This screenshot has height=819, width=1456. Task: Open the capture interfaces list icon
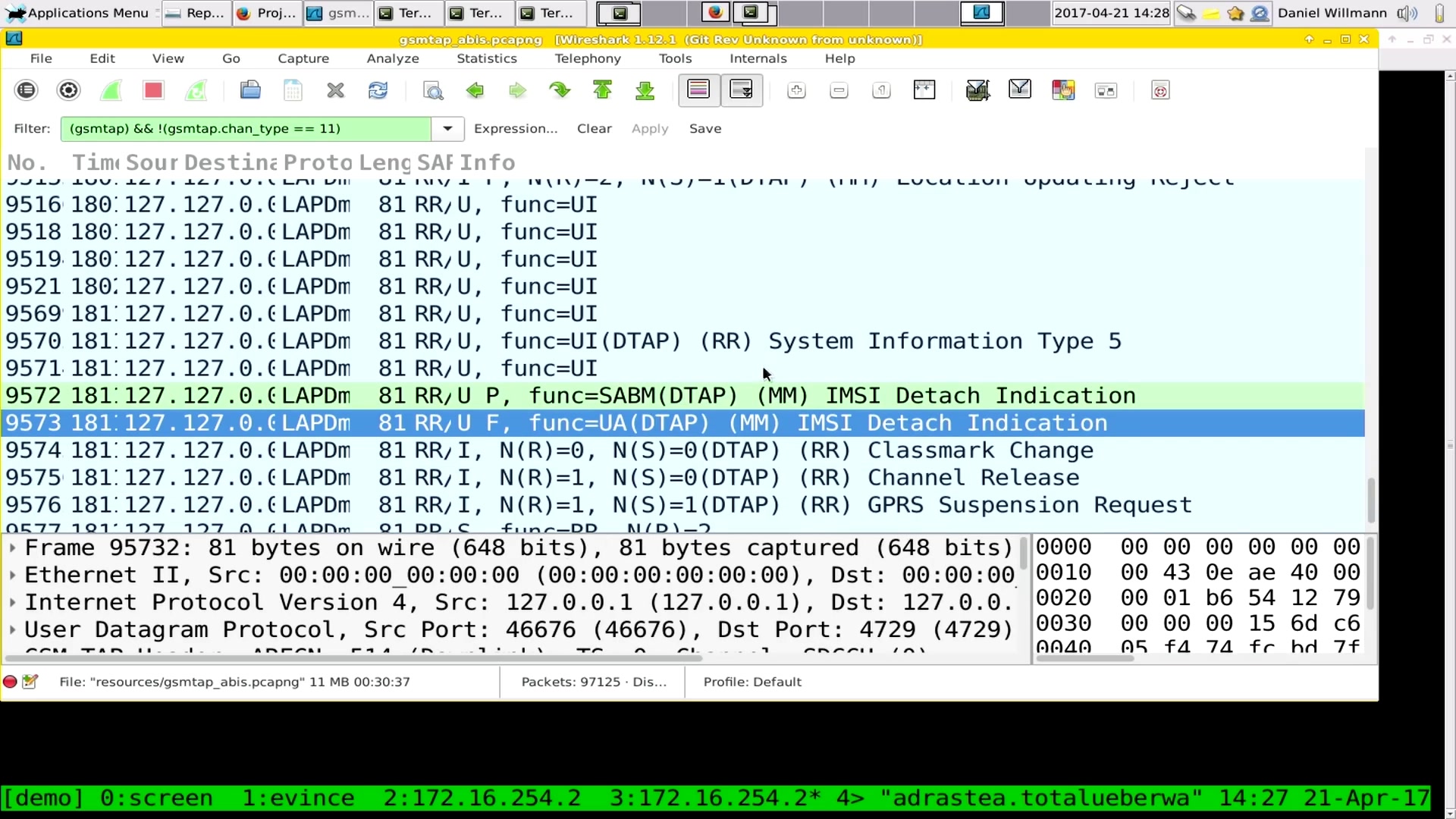[26, 91]
